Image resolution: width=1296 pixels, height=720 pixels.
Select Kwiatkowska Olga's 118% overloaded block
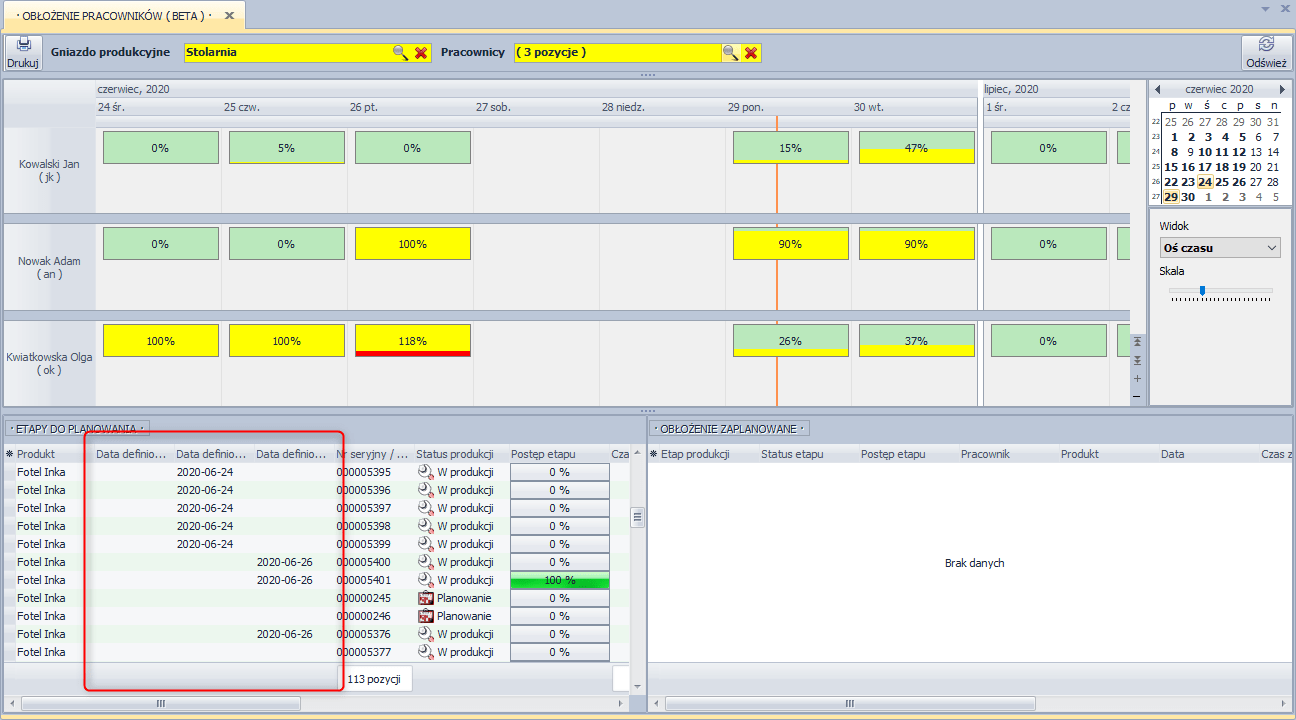[413, 341]
